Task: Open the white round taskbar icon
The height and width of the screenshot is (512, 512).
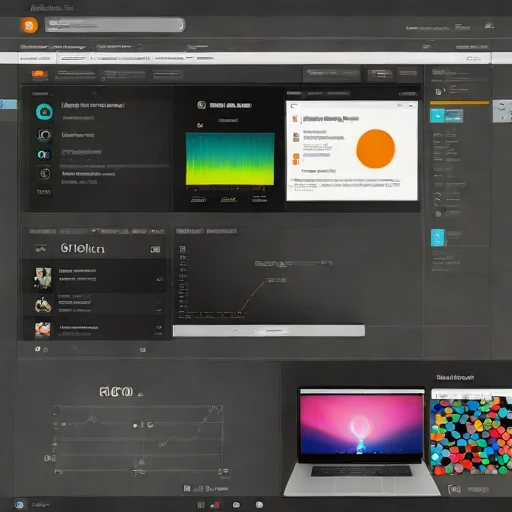Action: click(259, 505)
